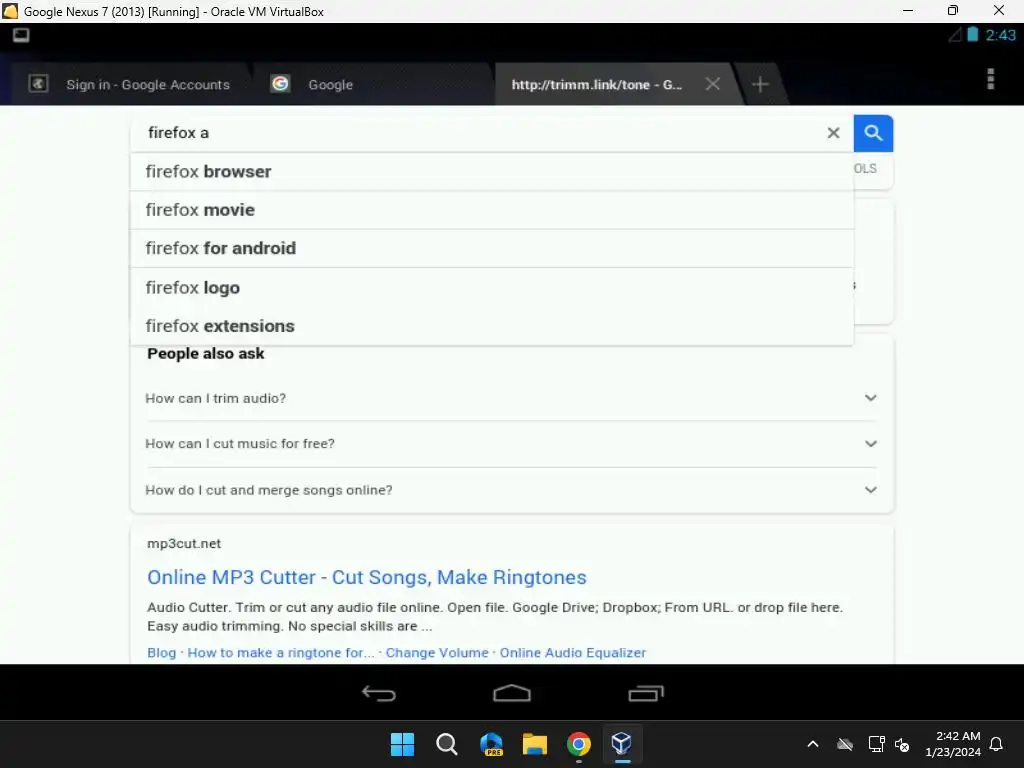Open the Windows notifications bell

(997, 744)
